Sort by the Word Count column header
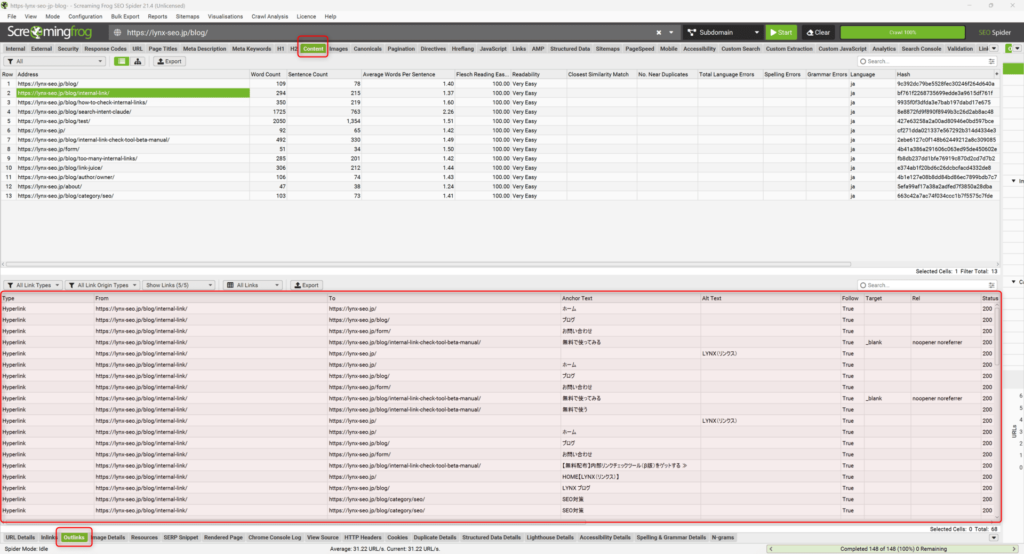 tap(267, 74)
